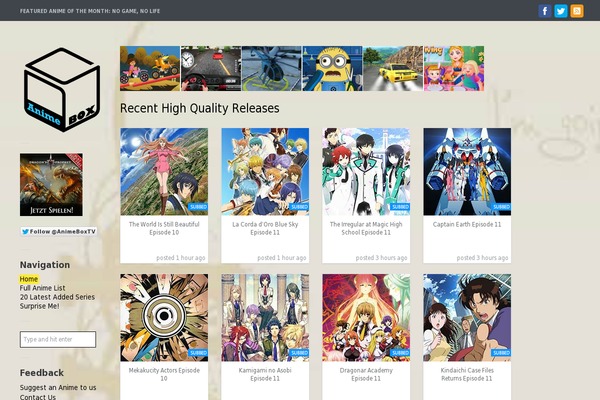Image resolution: width=600 pixels, height=400 pixels.
Task: Click the Dragonar Academy Episode 11 title
Action: [x=366, y=374]
